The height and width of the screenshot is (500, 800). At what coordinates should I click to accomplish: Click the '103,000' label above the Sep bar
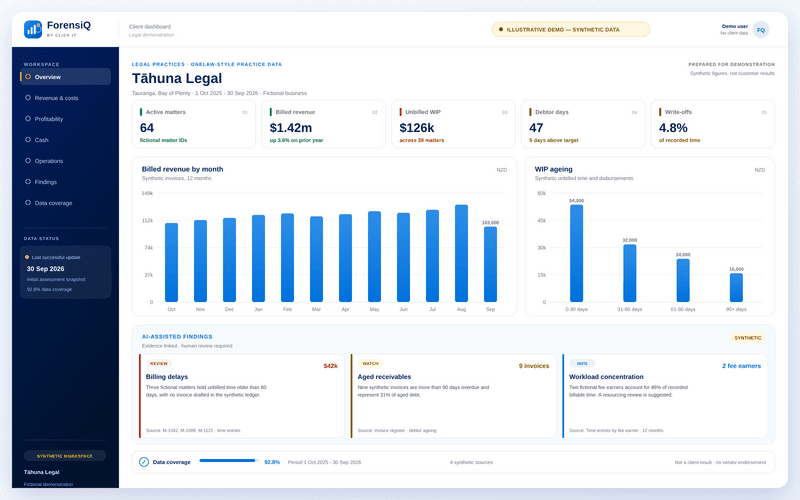490,222
